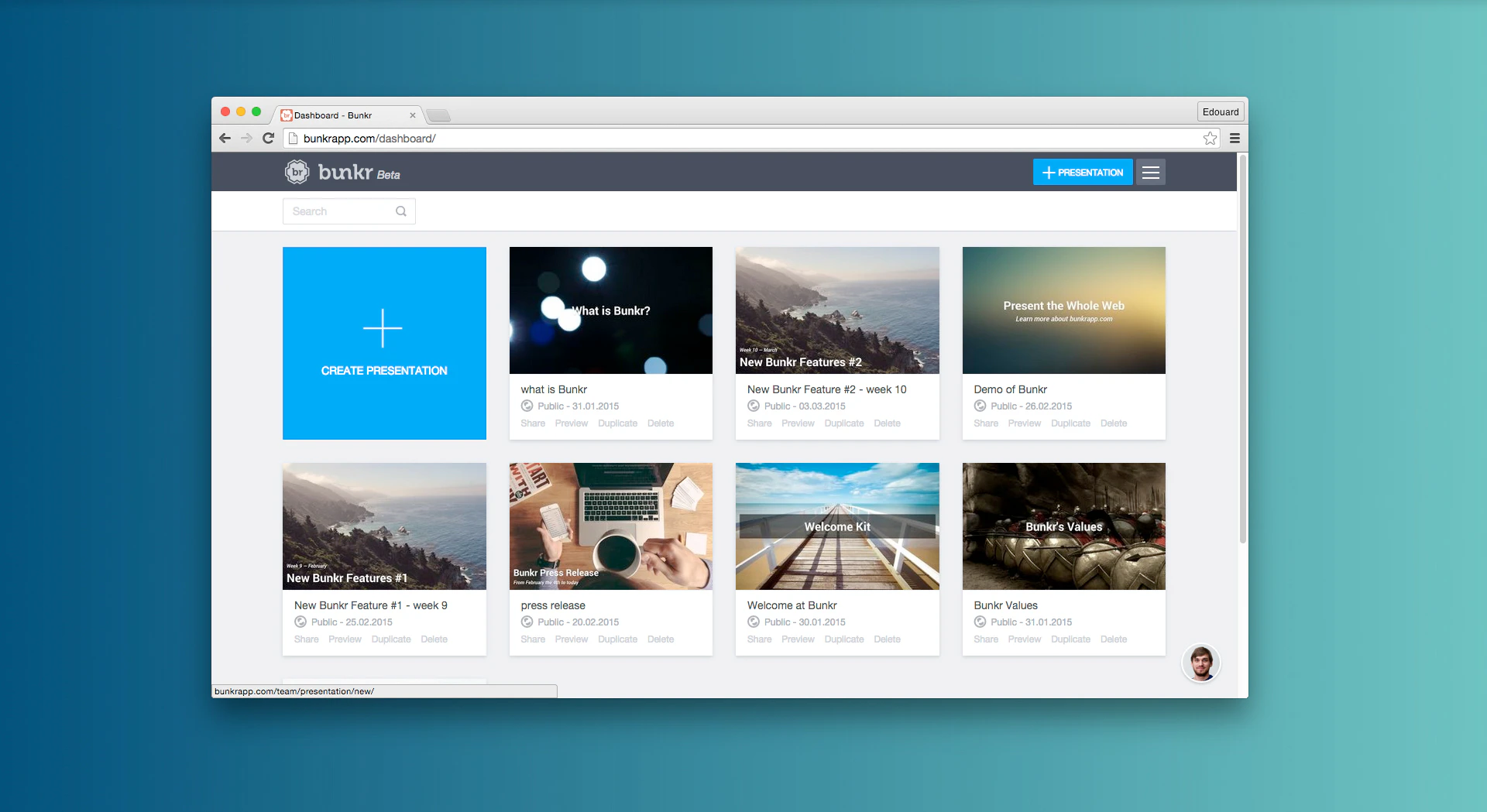
Task: Click the browser forward arrow
Action: click(246, 139)
